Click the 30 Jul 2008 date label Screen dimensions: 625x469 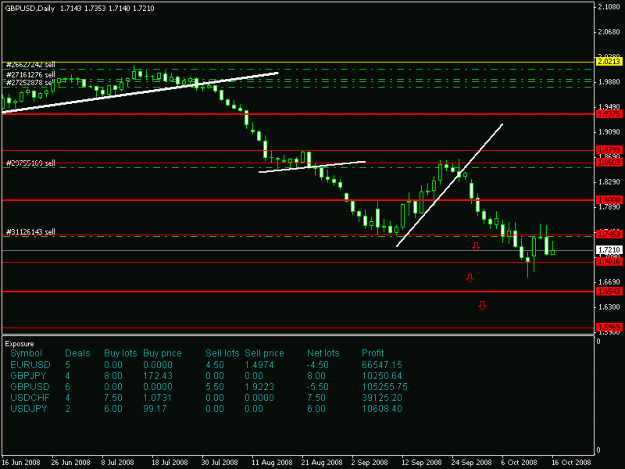(220, 462)
